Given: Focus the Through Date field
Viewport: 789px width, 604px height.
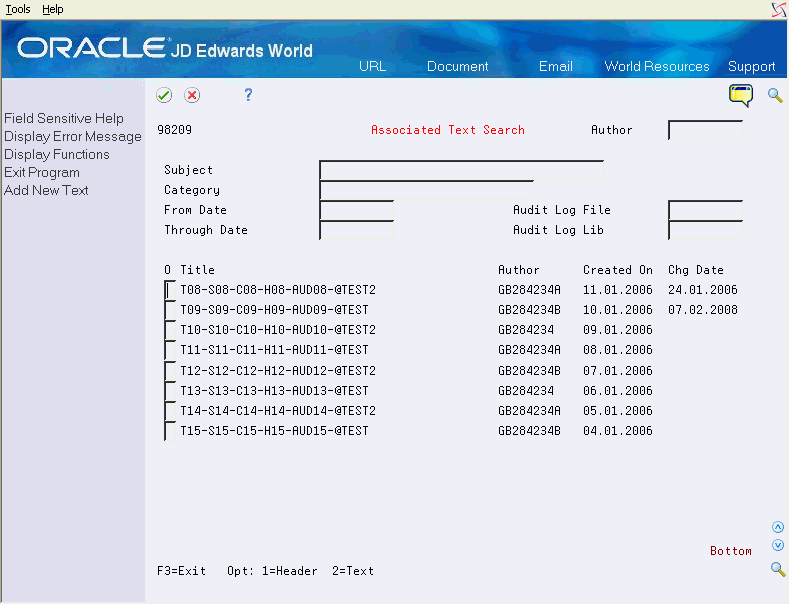Looking at the screenshot, I should tap(357, 230).
